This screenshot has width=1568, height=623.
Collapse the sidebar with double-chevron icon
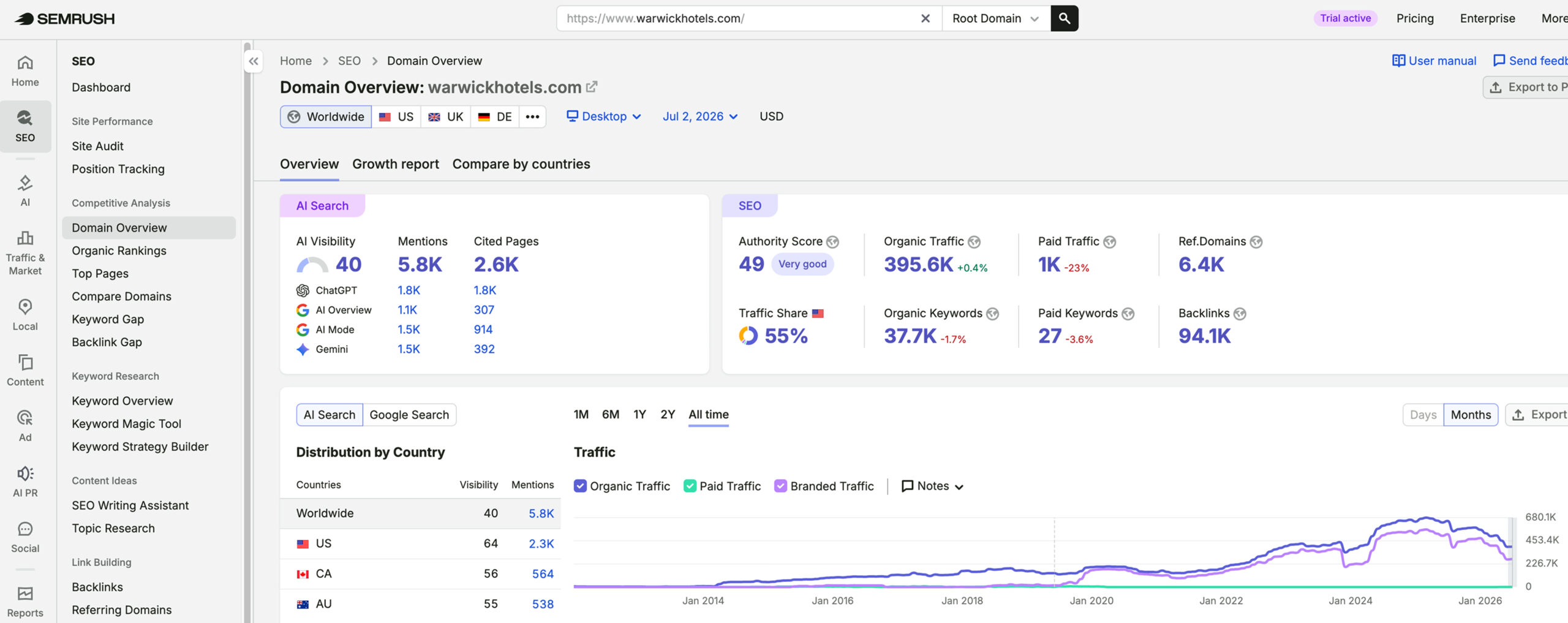253,61
